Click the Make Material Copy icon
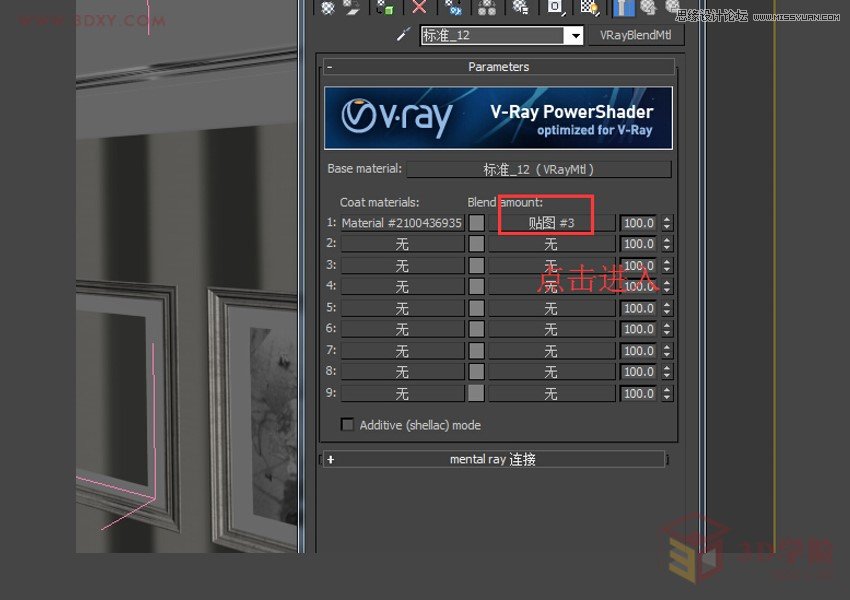 click(x=453, y=8)
